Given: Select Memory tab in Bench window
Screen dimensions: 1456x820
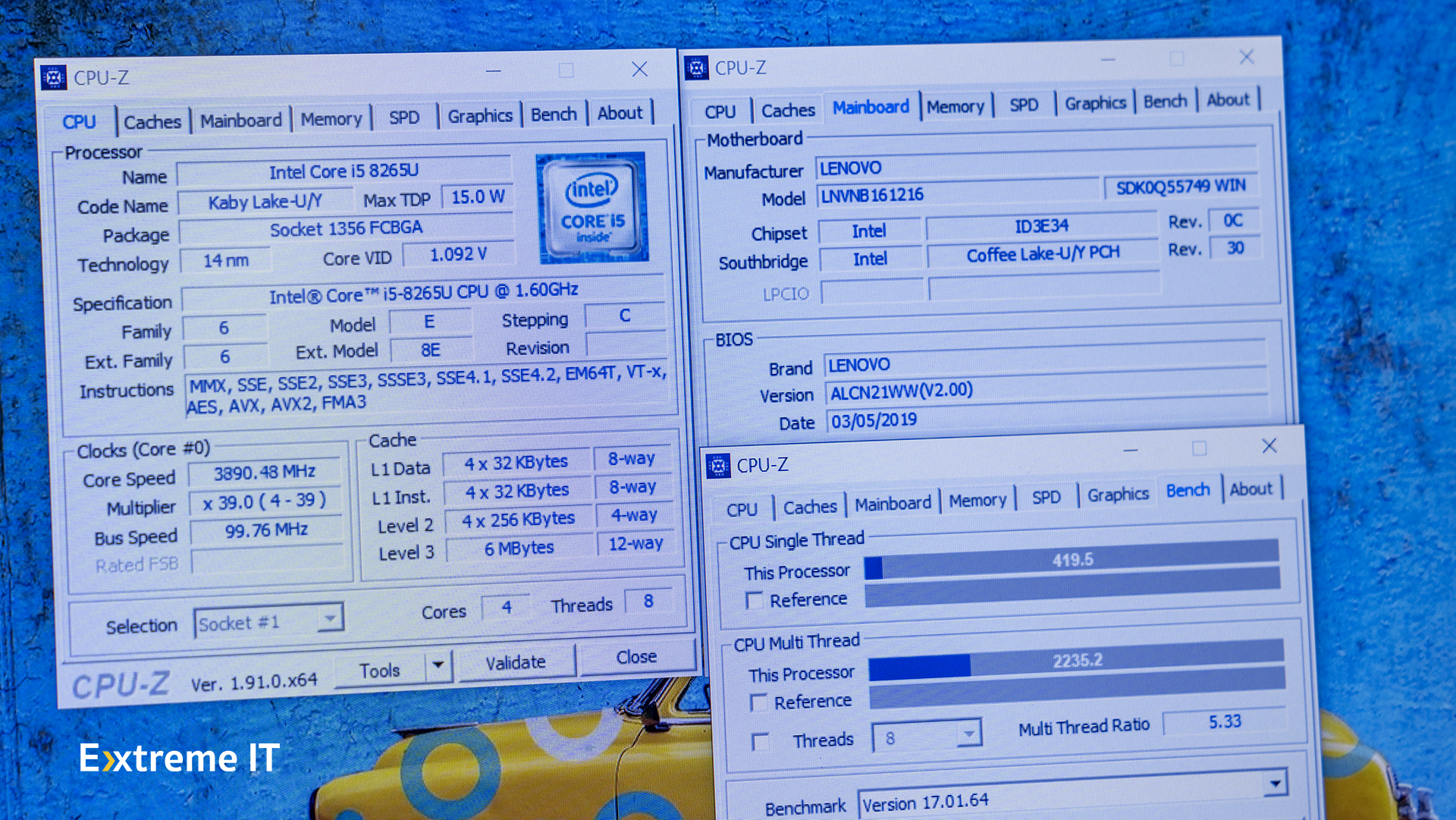Looking at the screenshot, I should click(x=977, y=501).
